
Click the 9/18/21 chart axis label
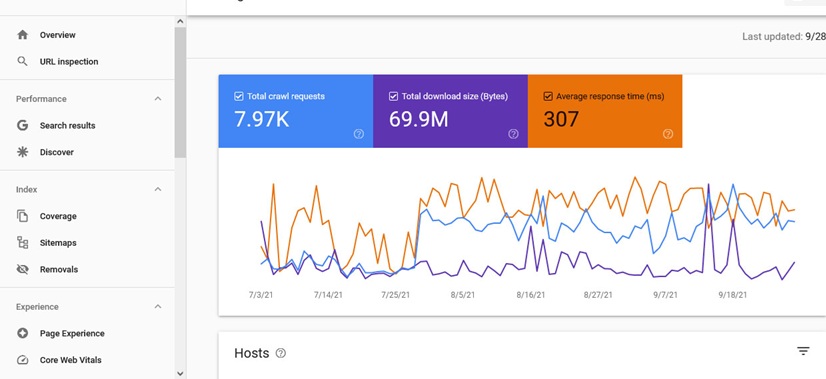[x=732, y=295]
